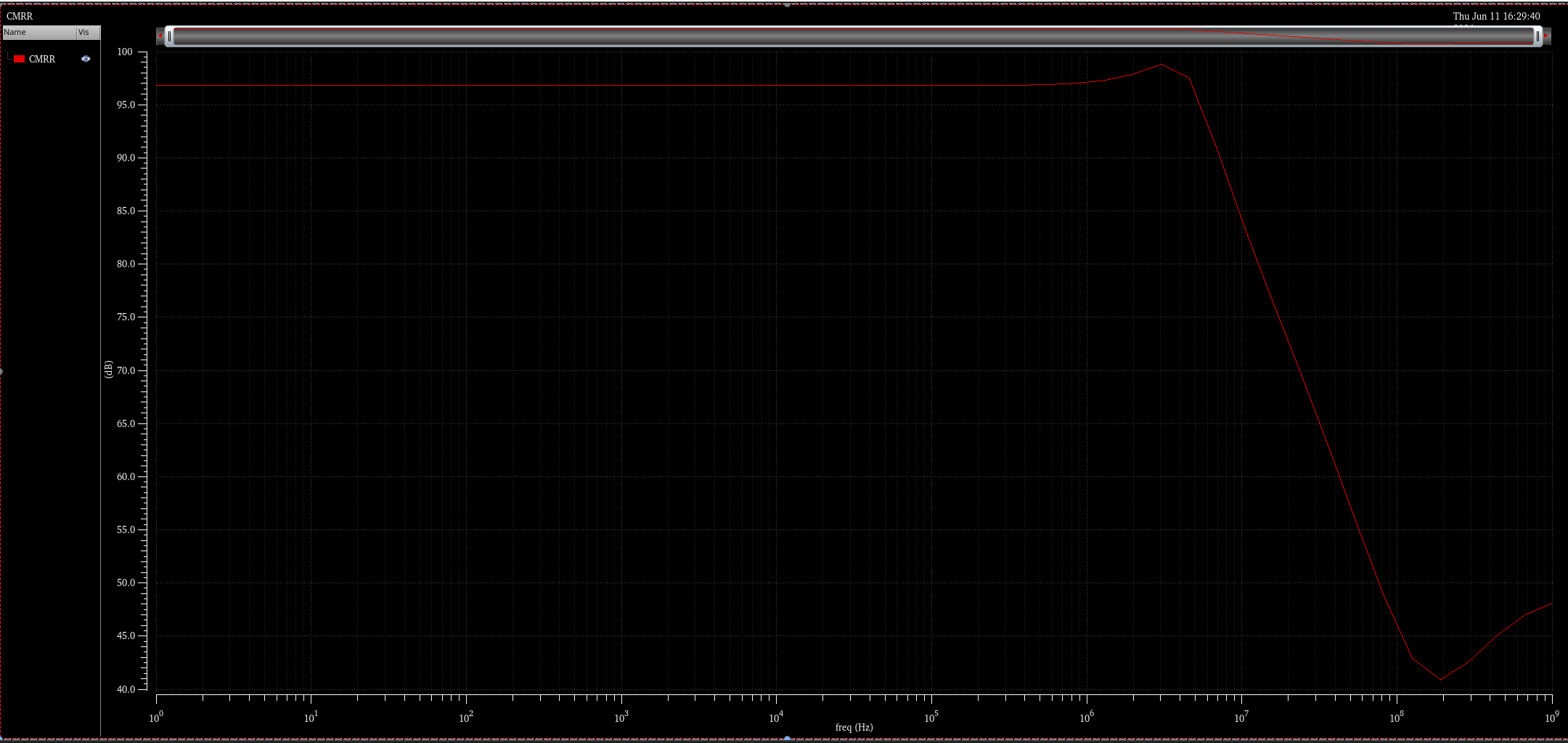The height and width of the screenshot is (743, 1568).
Task: Click the '55.0' y-axis tick label
Action: tap(126, 530)
